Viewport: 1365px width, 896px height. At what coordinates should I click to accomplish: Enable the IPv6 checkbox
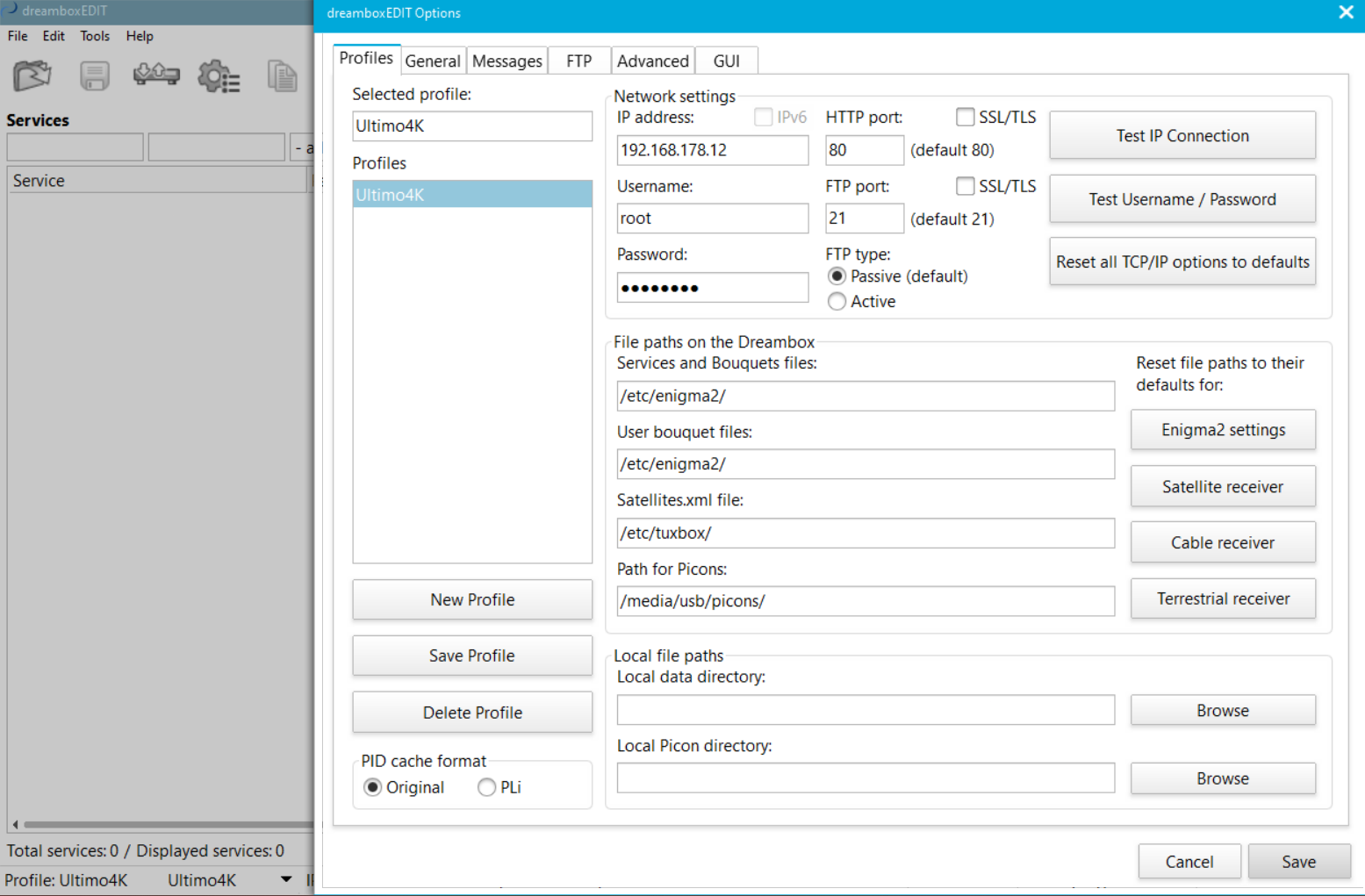763,117
